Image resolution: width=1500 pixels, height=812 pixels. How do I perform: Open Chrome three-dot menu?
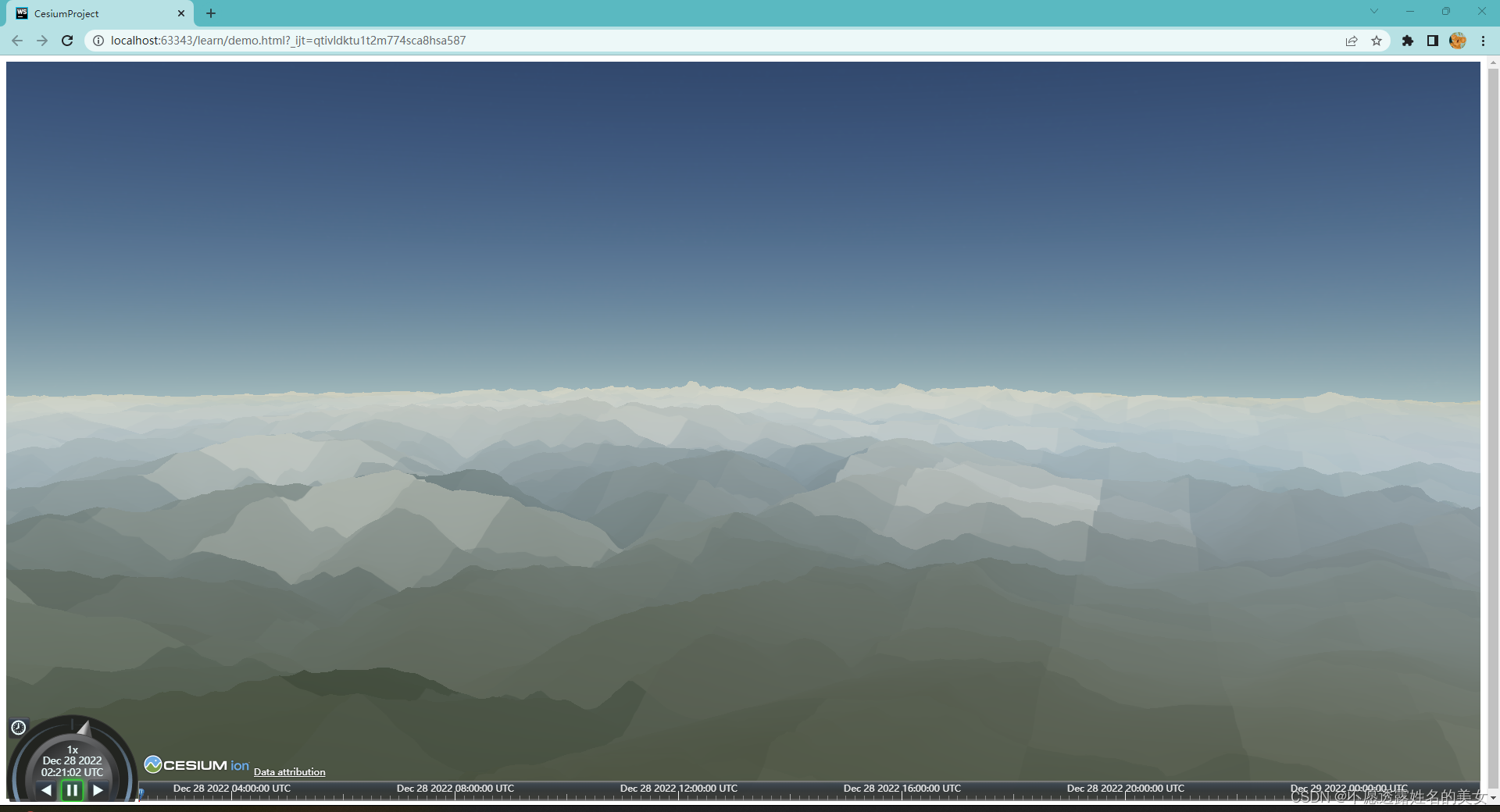click(1483, 41)
